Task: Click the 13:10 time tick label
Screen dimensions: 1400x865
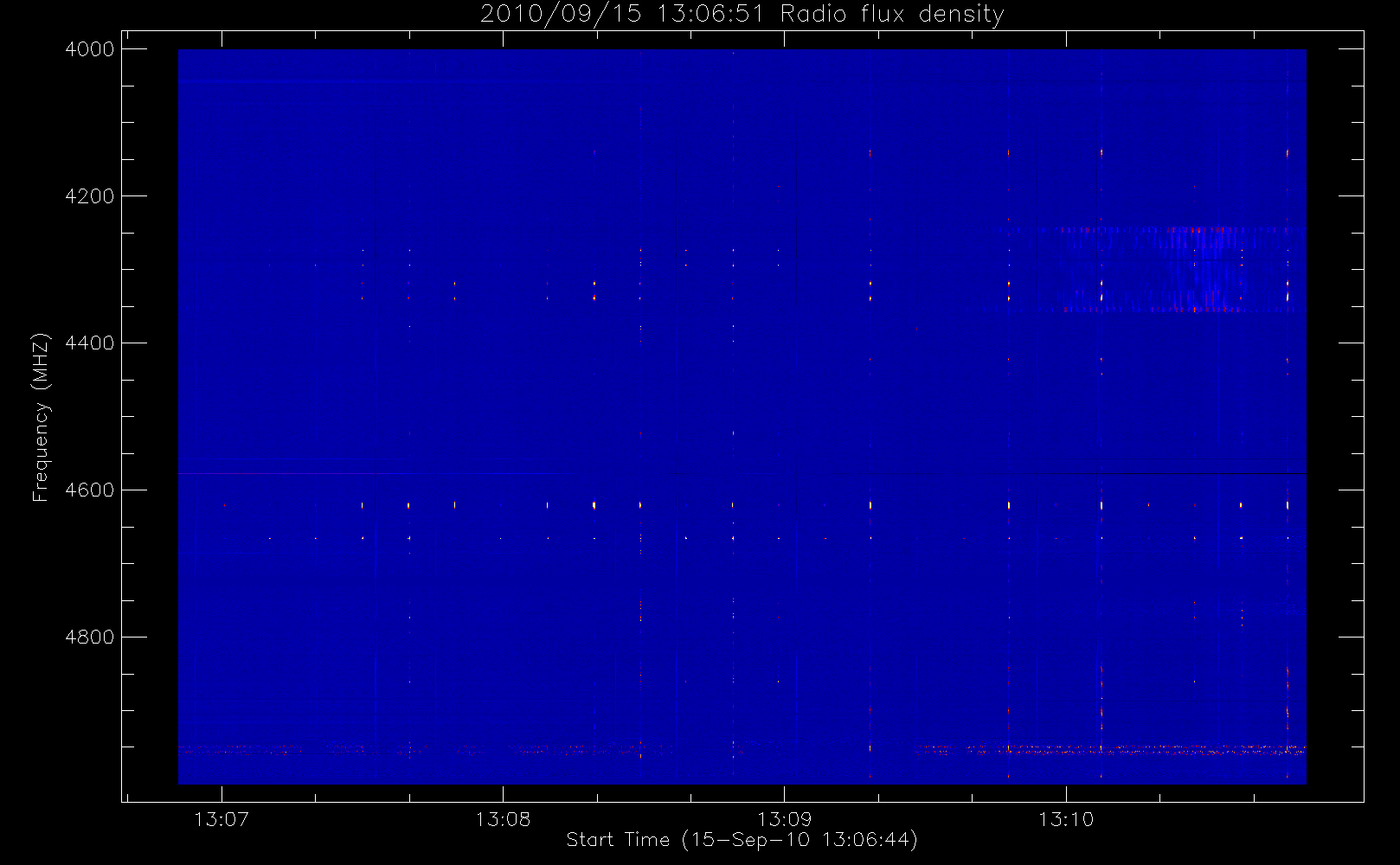Action: click(x=1066, y=819)
